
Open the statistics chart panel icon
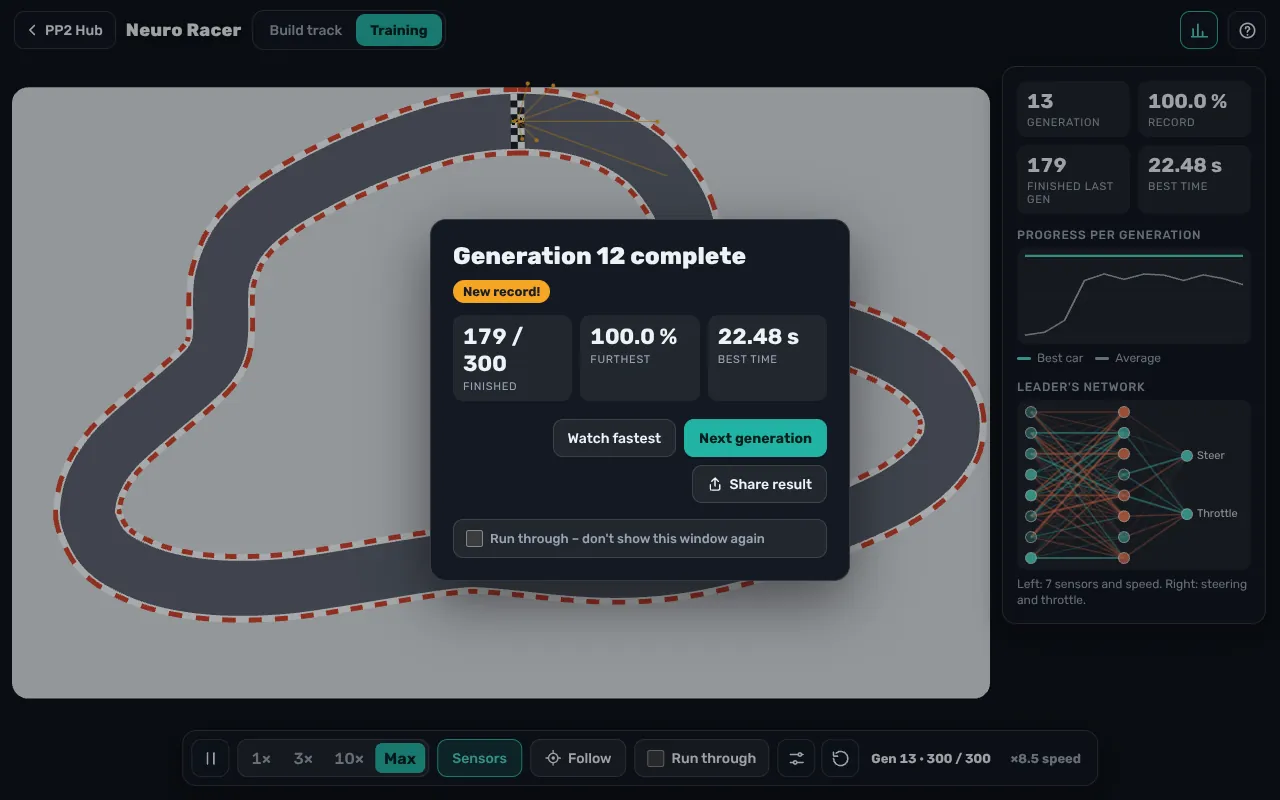1199,30
